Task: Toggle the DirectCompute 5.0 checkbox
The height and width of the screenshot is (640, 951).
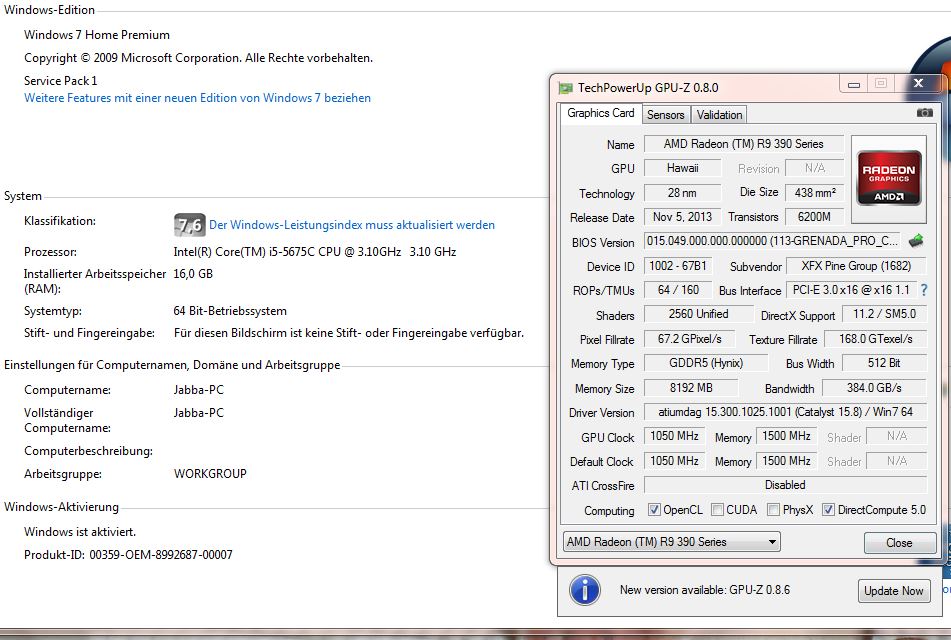Action: click(828, 510)
